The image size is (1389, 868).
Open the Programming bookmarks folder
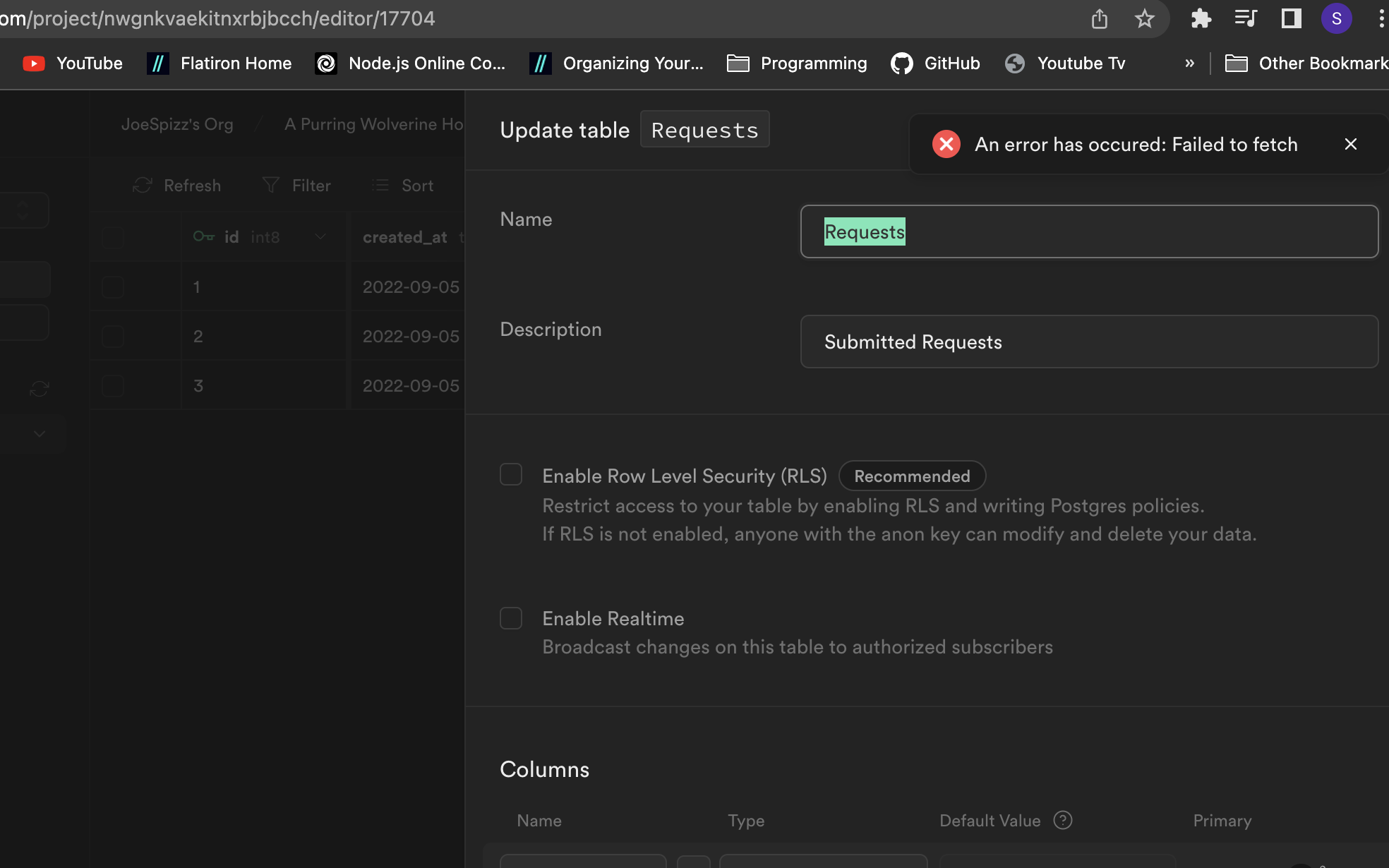[796, 63]
